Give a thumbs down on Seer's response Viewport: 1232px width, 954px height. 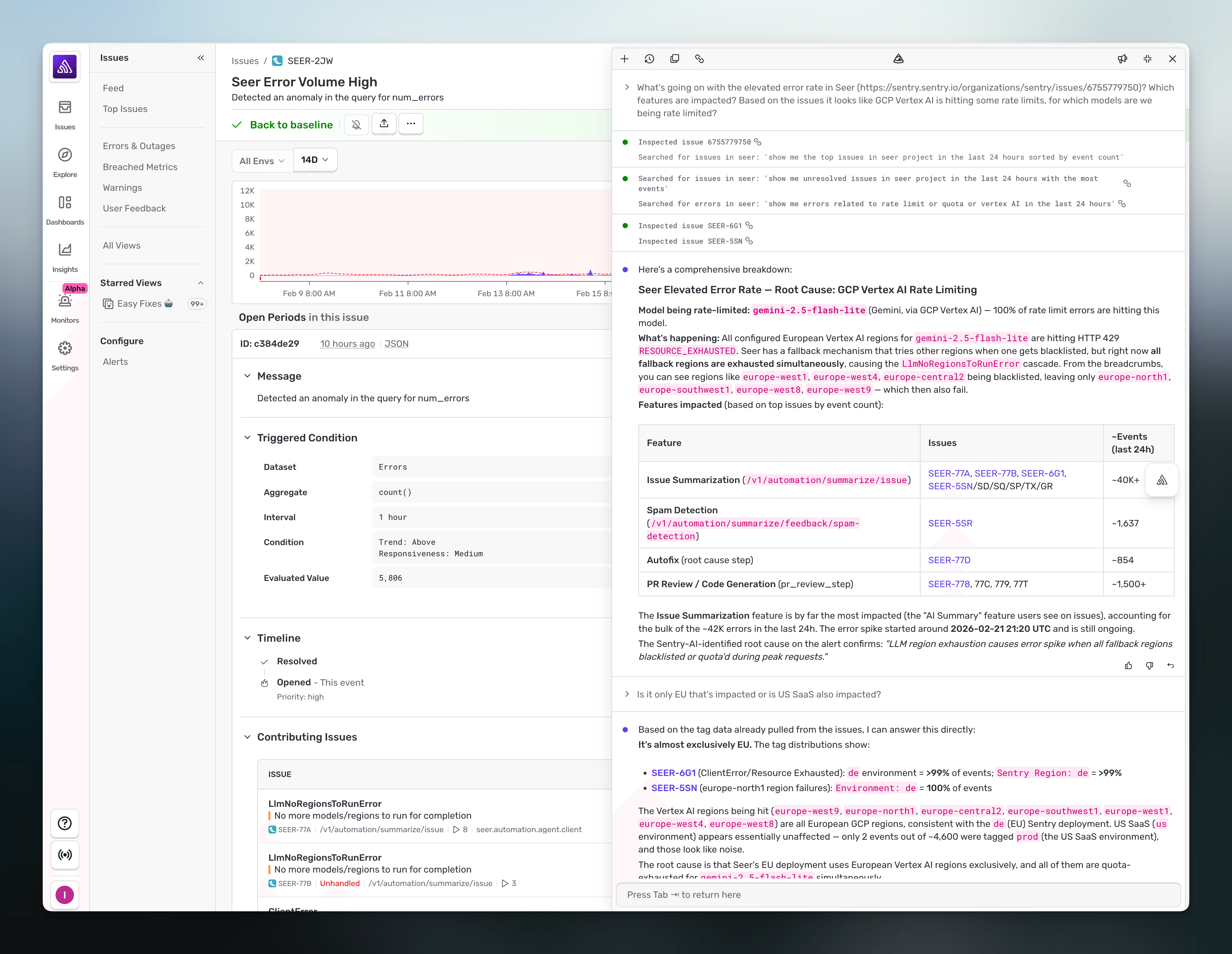coord(1149,666)
